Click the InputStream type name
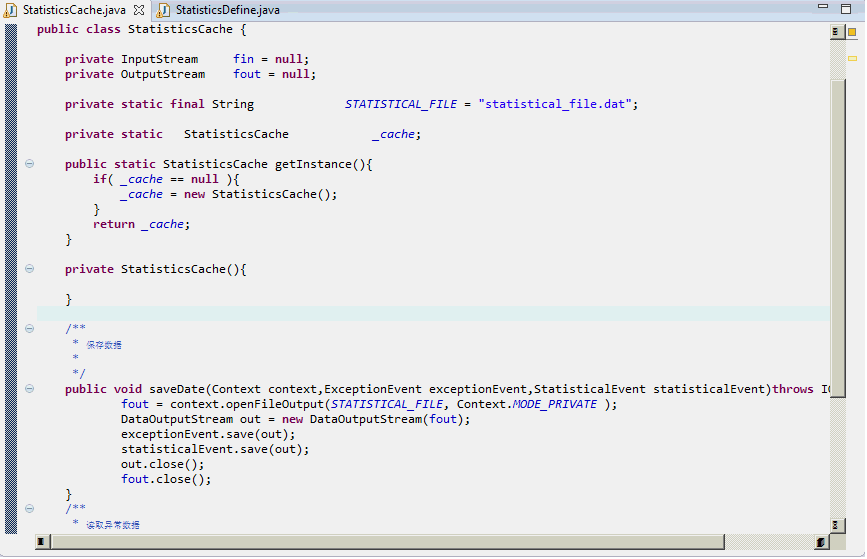 pyautogui.click(x=159, y=59)
